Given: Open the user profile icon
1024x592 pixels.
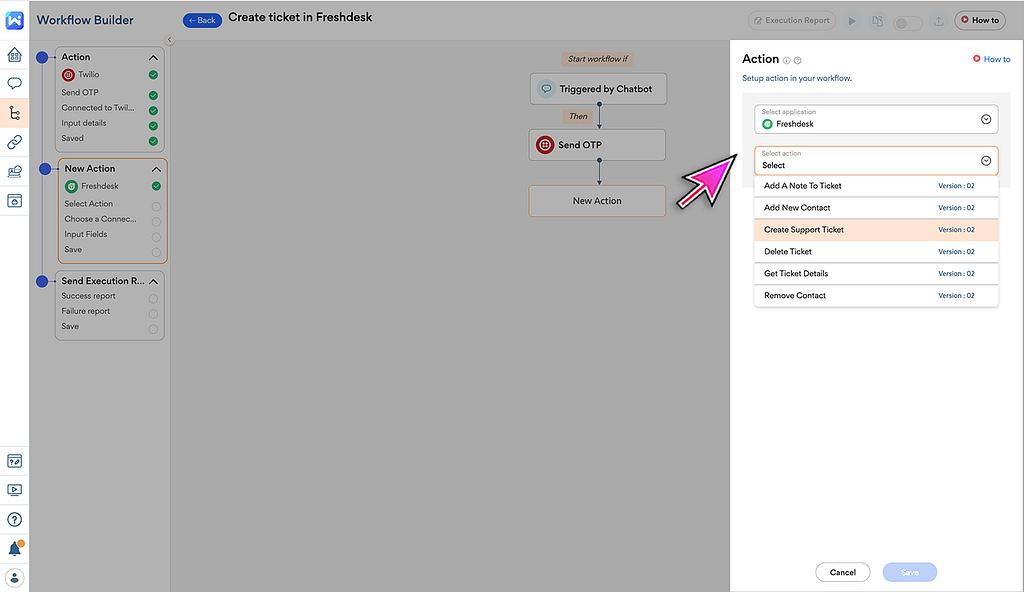Looking at the screenshot, I should coord(14,578).
